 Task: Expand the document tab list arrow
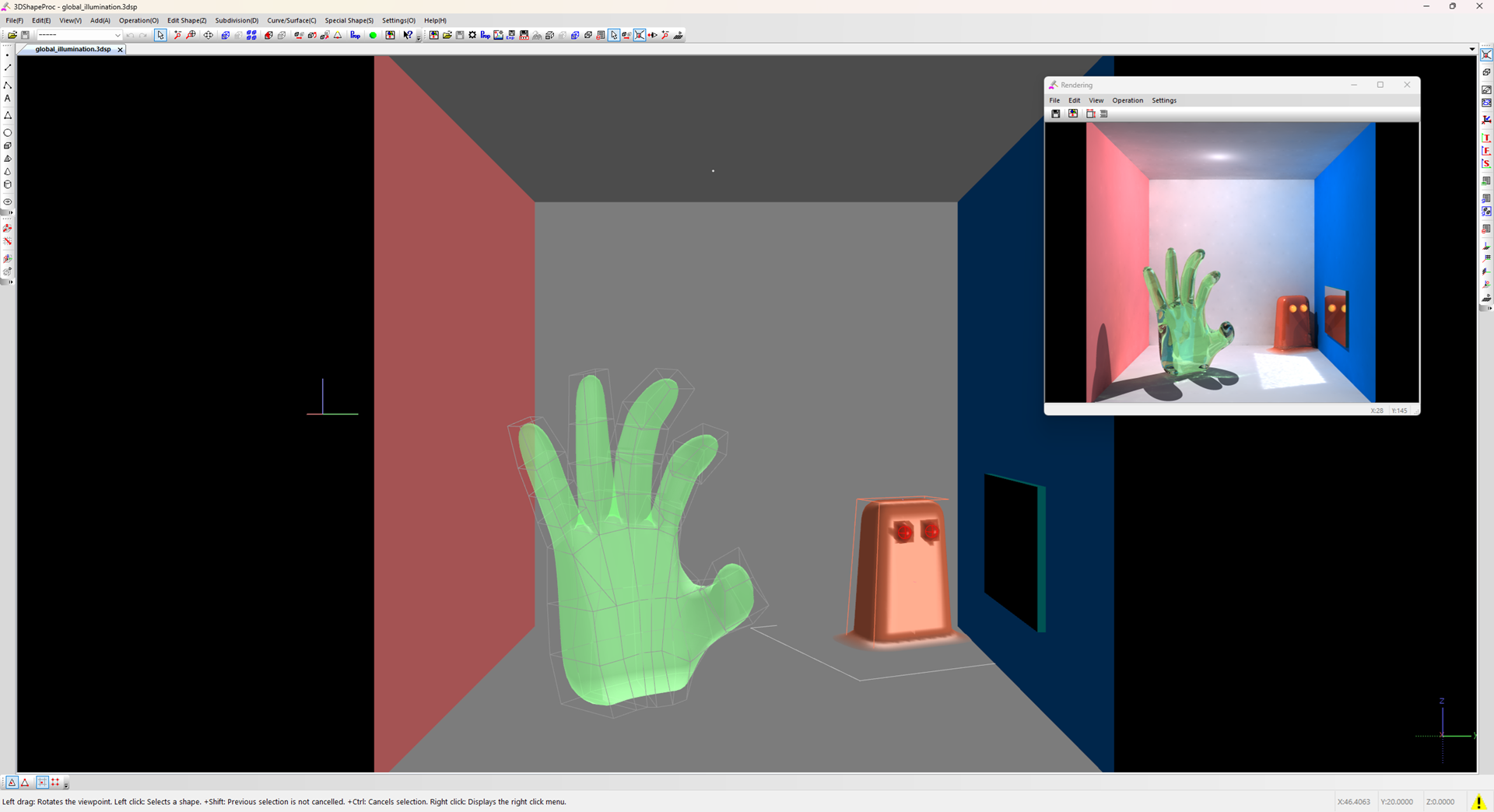coord(1471,49)
